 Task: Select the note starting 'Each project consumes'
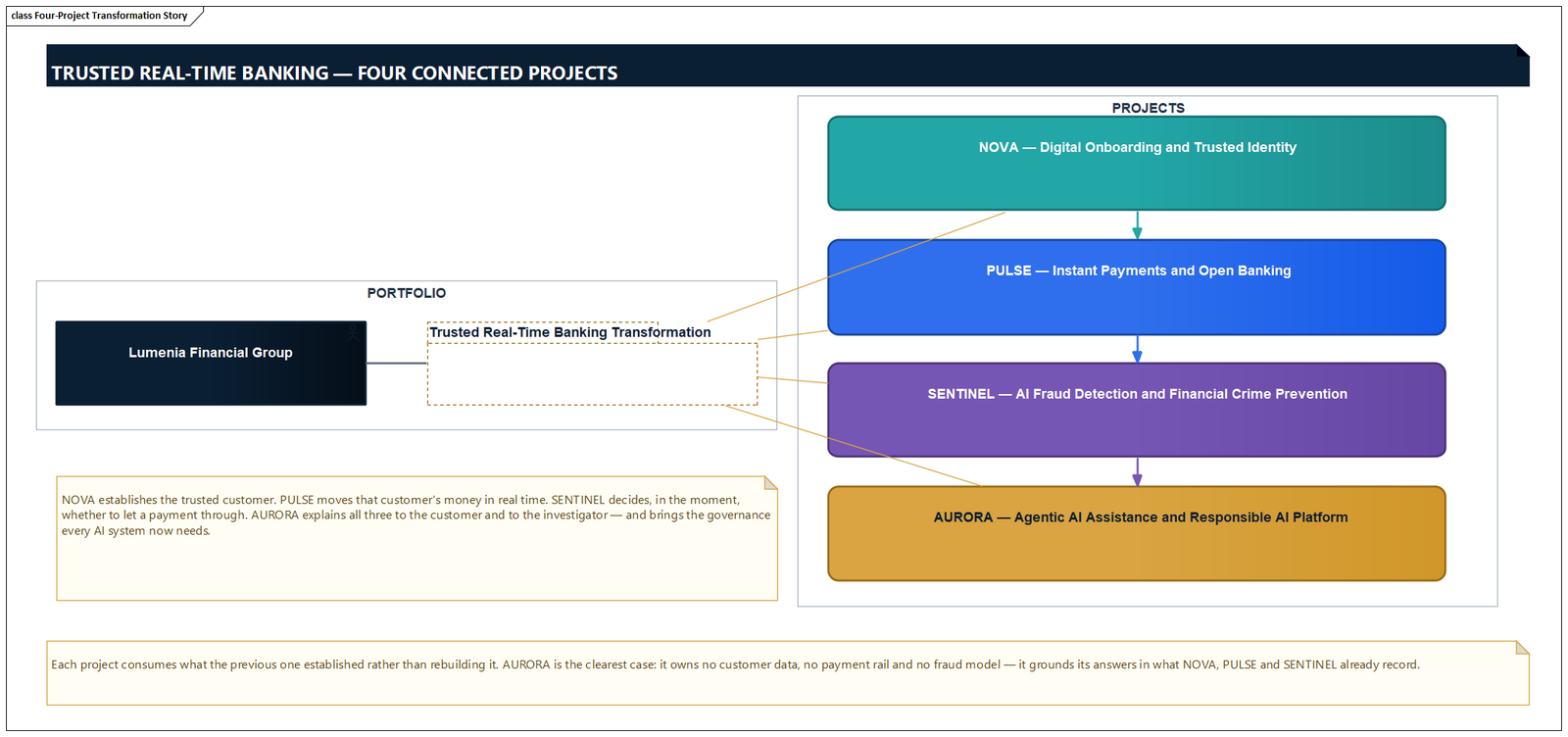coord(788,673)
